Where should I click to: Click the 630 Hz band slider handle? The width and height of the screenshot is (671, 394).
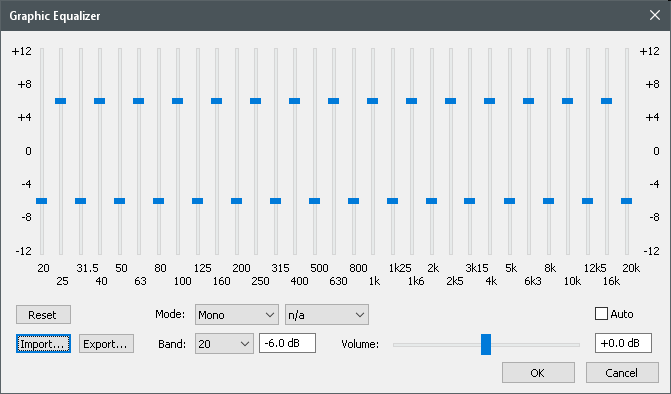(x=334, y=101)
